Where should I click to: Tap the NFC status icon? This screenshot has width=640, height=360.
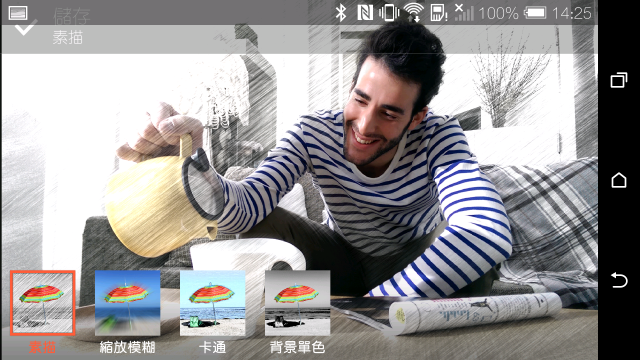click(x=364, y=13)
